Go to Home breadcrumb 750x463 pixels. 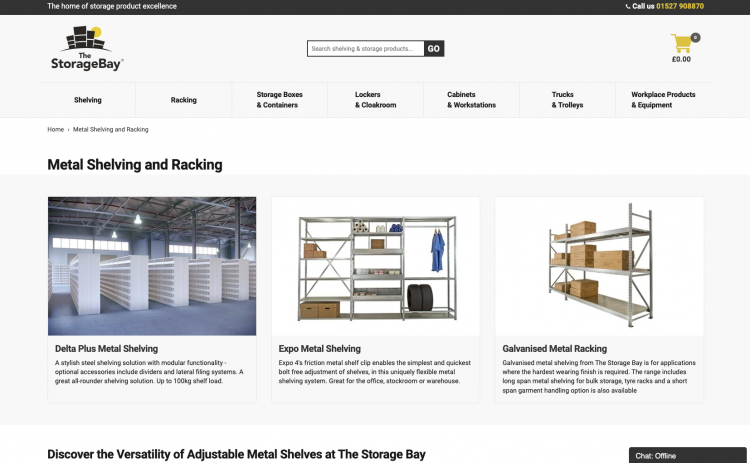(x=55, y=130)
